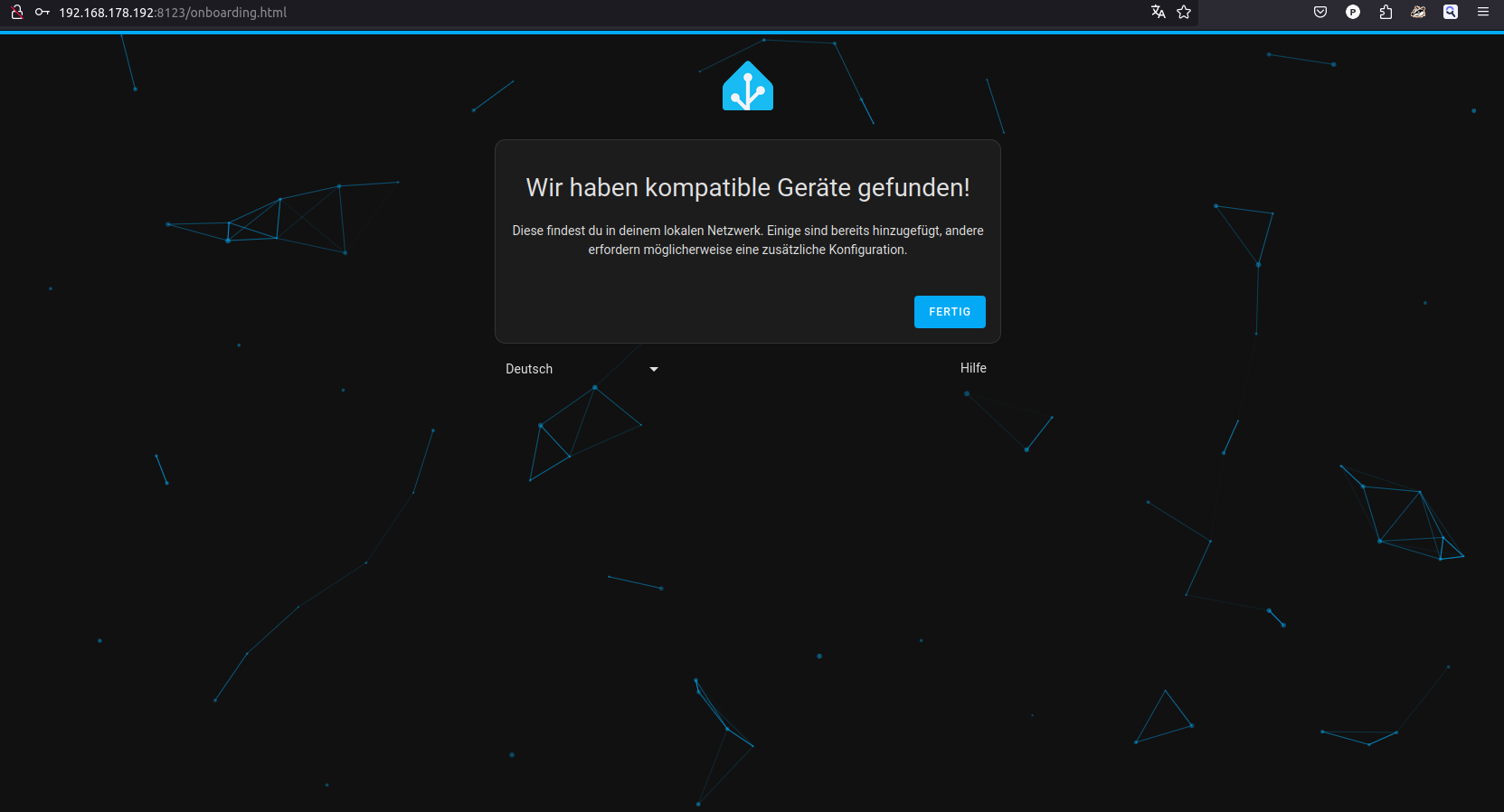Click the round P extension icon
Viewport: 1504px width, 812px height.
point(1353,12)
